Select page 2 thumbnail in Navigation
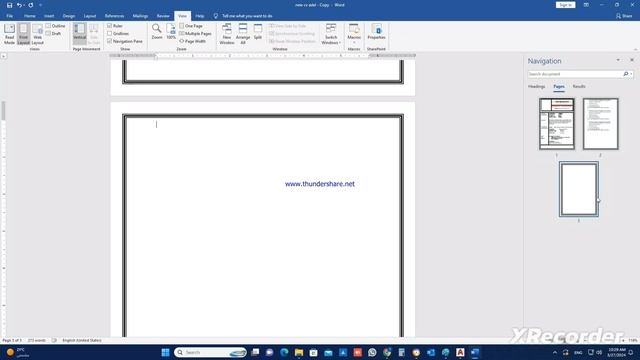The image size is (640, 360). coord(600,124)
